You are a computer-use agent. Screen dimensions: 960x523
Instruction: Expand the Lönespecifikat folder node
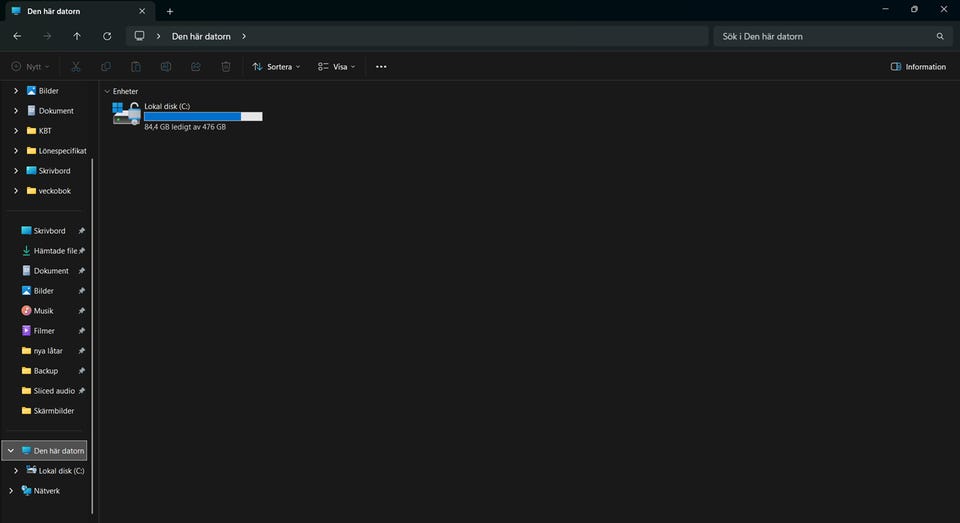tap(16, 151)
